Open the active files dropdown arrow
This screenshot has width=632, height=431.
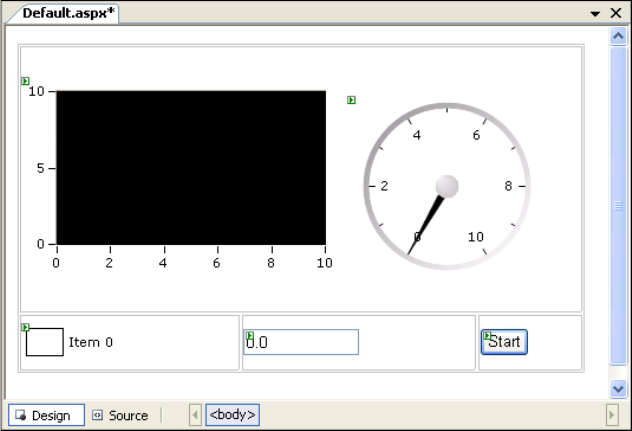(595, 13)
